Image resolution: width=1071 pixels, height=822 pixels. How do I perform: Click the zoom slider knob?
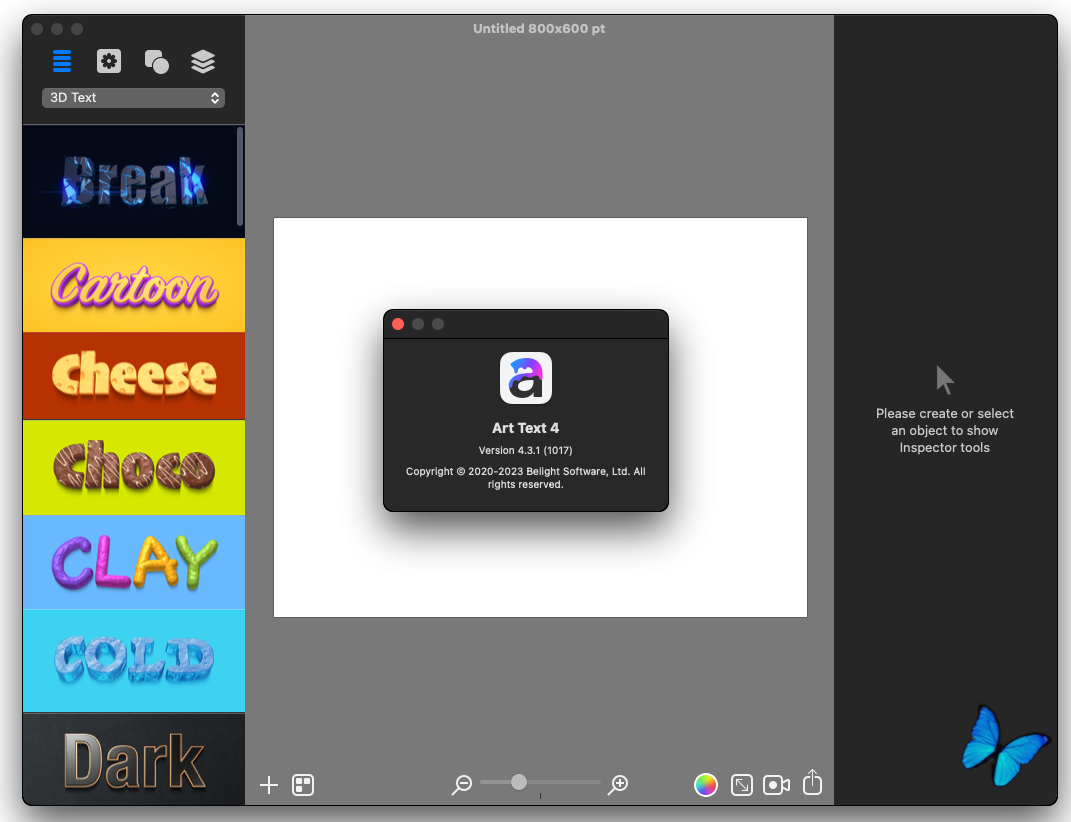[518, 782]
